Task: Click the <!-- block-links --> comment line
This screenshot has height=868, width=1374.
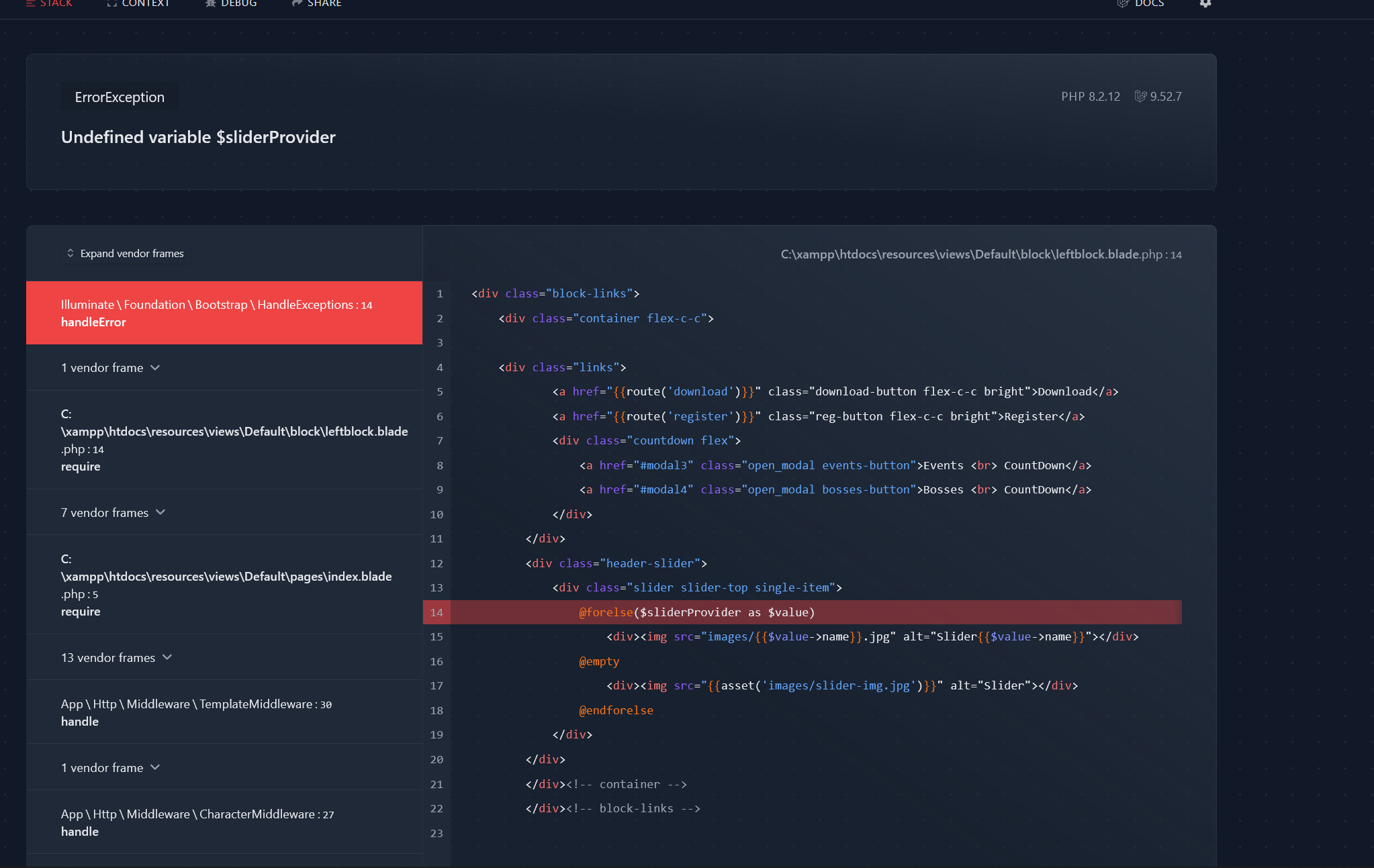Action: coord(612,808)
